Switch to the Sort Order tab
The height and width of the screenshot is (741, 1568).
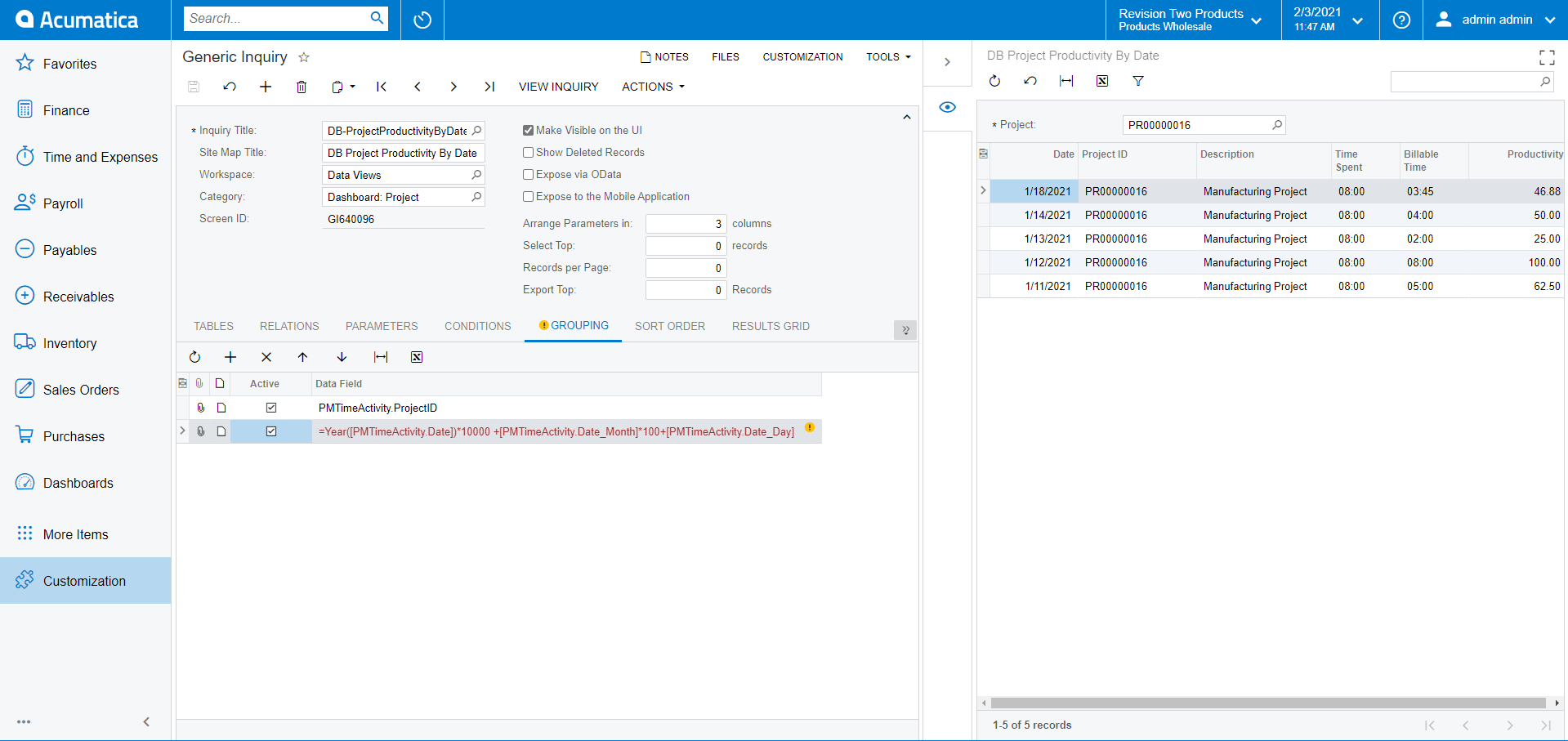pyautogui.click(x=670, y=326)
